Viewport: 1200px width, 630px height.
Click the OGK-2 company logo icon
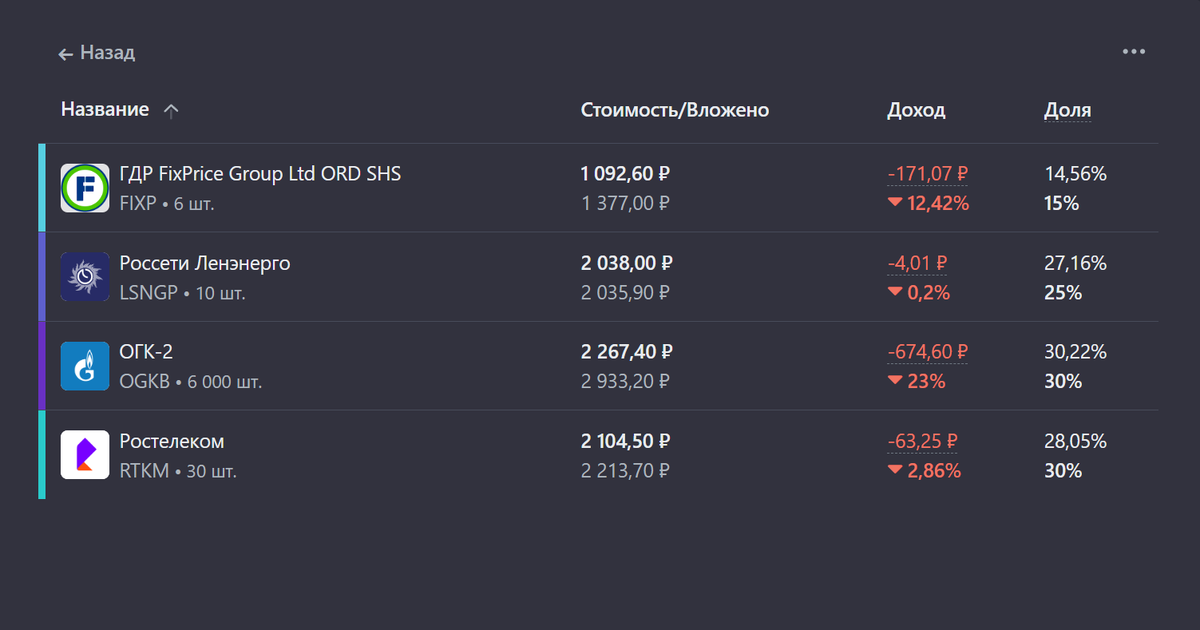[x=84, y=366]
